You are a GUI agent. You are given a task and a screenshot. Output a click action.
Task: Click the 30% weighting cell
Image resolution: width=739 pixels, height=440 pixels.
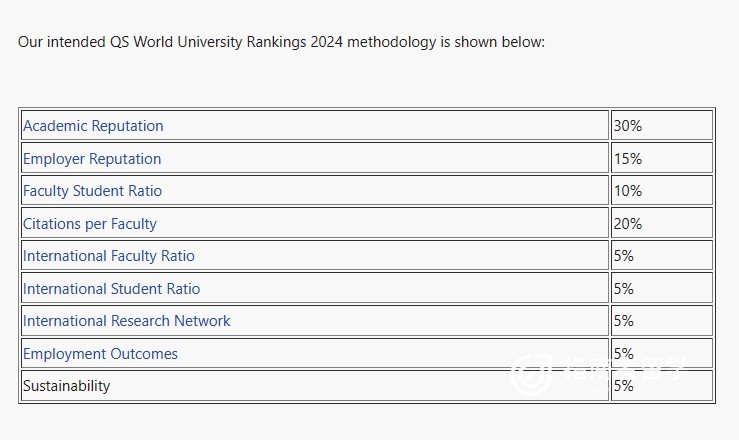(x=662, y=125)
